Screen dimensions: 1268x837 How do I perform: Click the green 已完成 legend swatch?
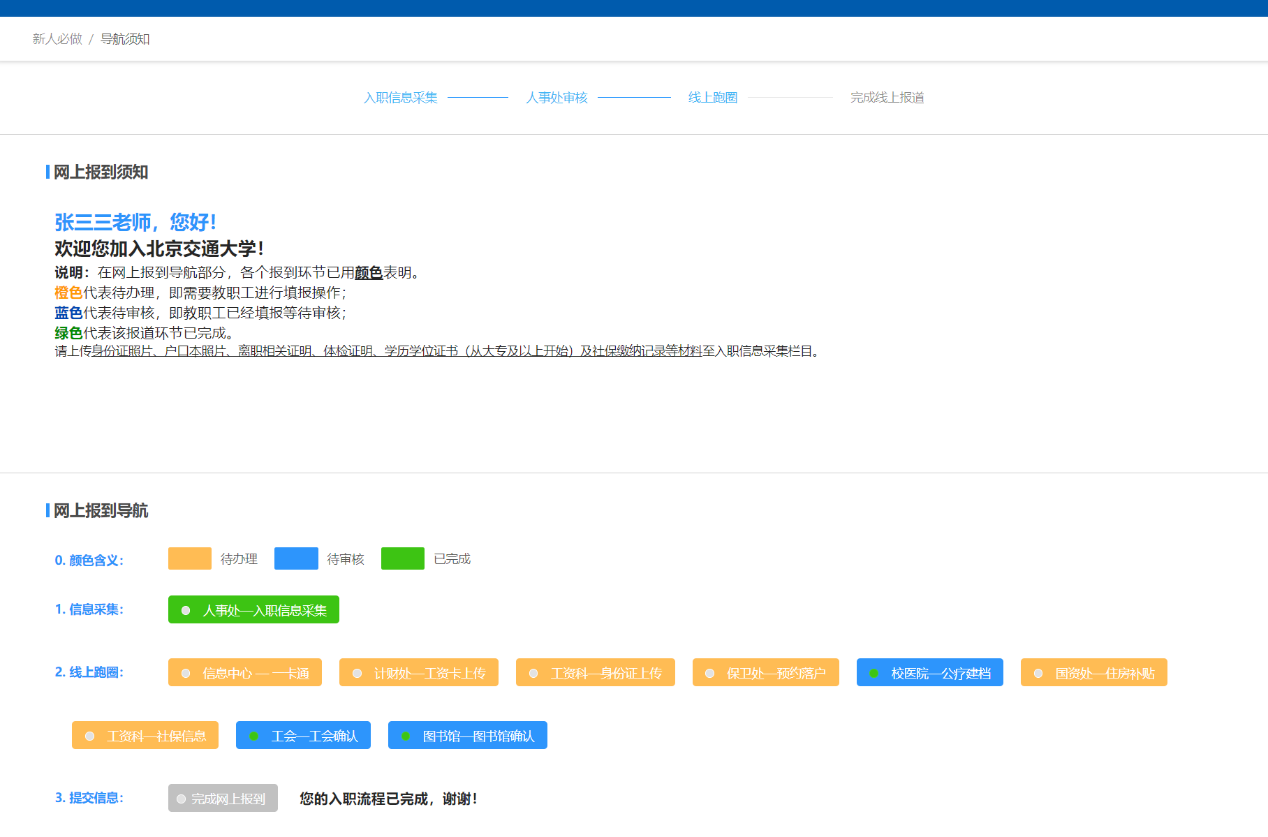(403, 559)
